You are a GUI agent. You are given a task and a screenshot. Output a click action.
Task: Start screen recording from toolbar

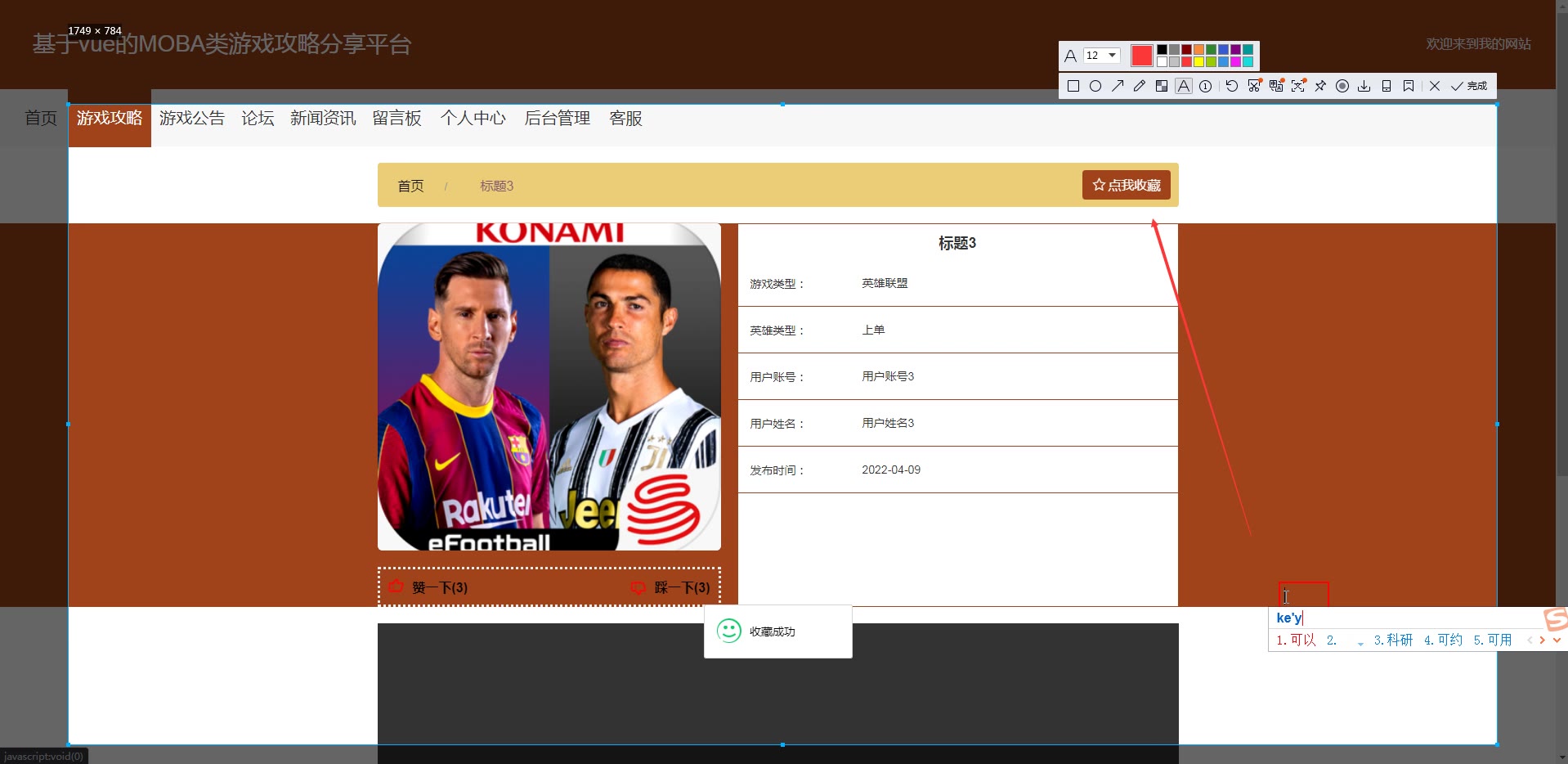[1342, 86]
